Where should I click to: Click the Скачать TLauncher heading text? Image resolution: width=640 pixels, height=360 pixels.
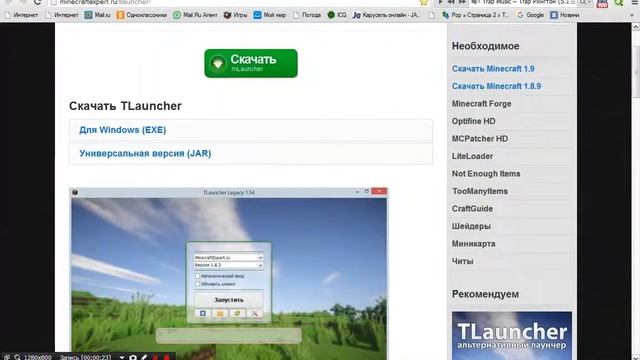(x=125, y=106)
